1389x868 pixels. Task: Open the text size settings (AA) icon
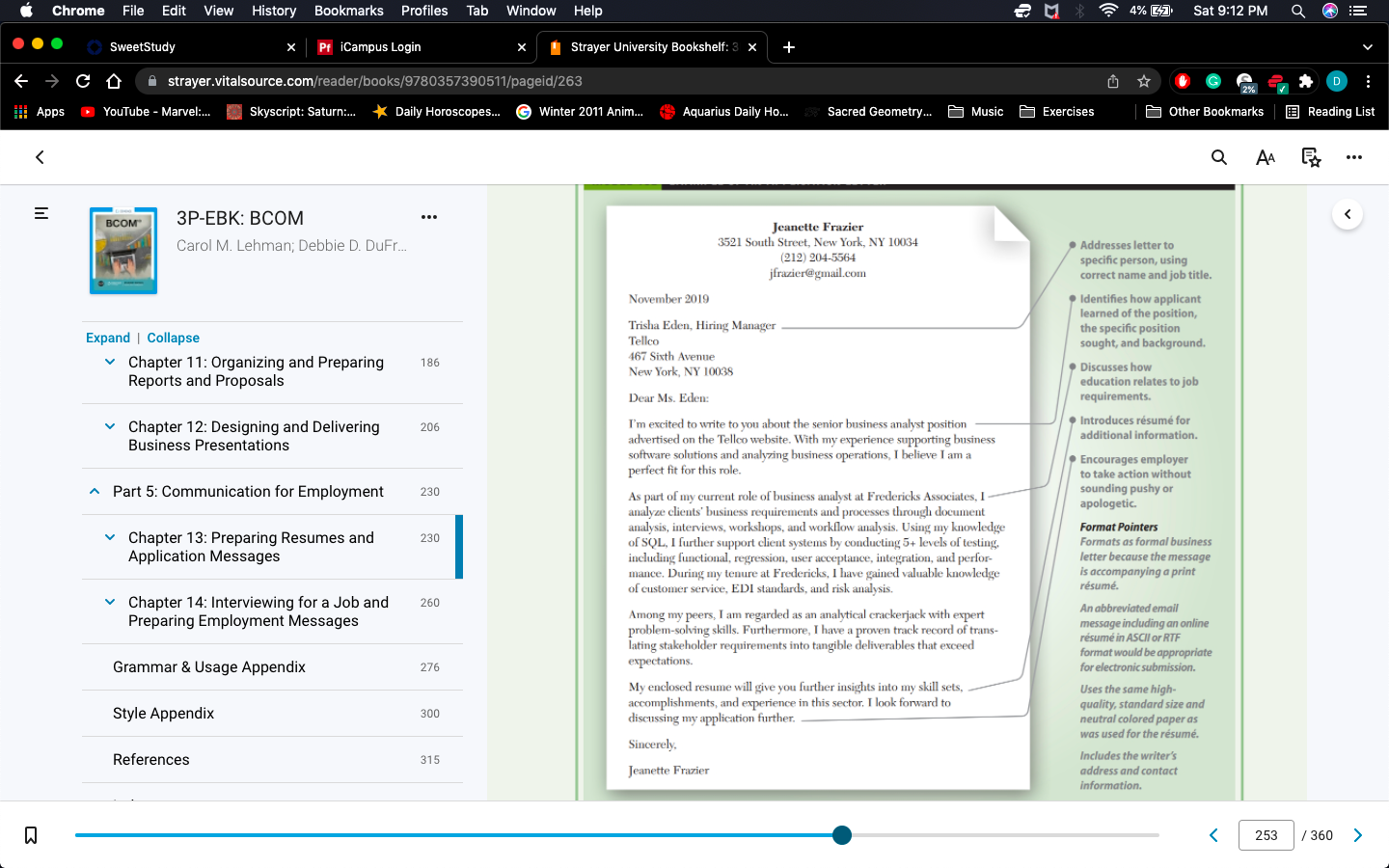tap(1266, 157)
